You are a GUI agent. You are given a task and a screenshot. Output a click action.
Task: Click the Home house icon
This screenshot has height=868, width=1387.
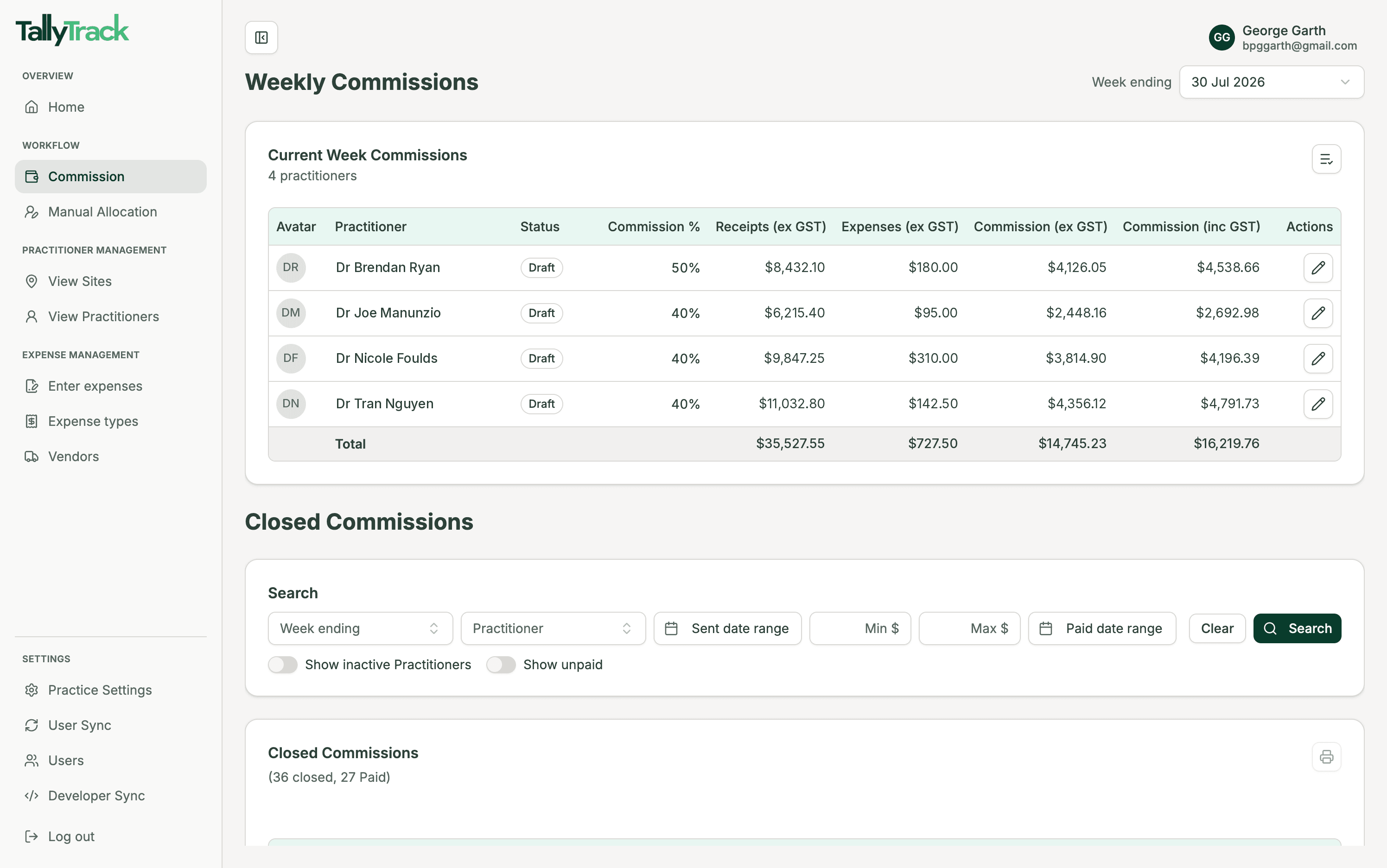(32, 107)
